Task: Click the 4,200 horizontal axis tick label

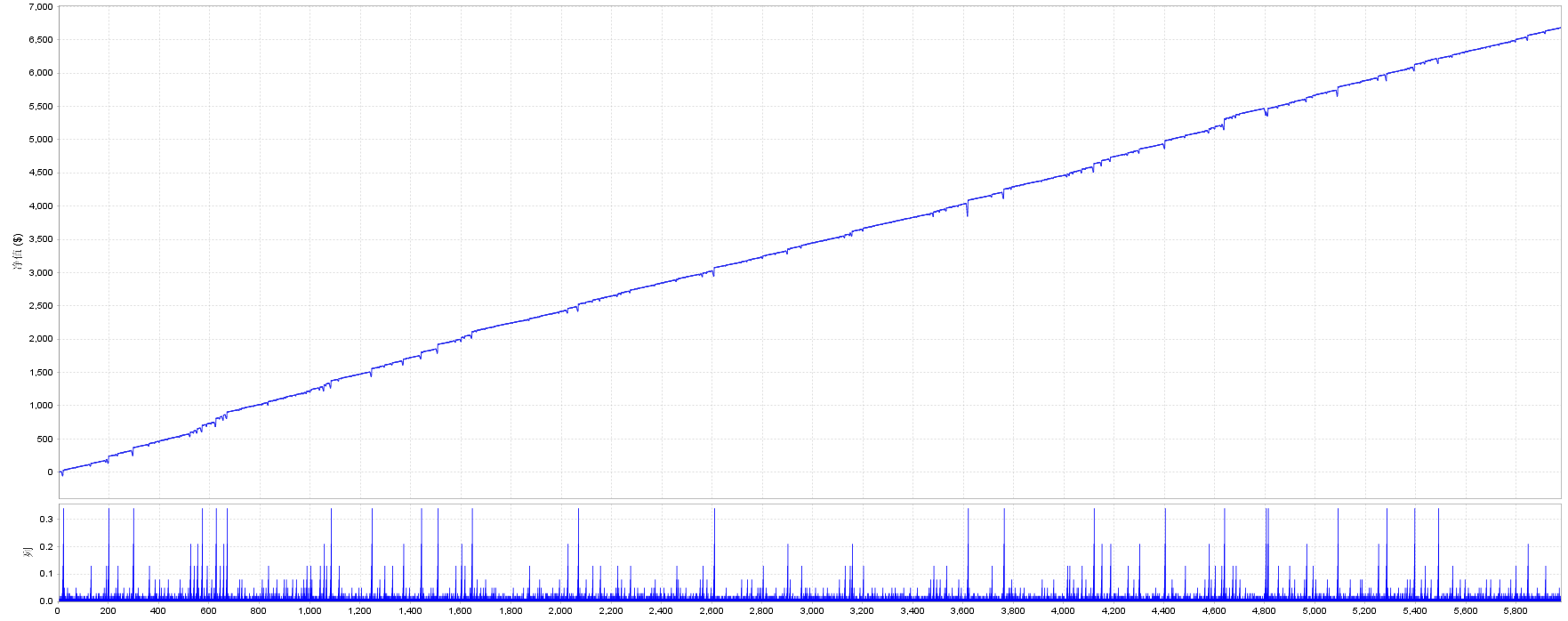Action: tap(1114, 611)
